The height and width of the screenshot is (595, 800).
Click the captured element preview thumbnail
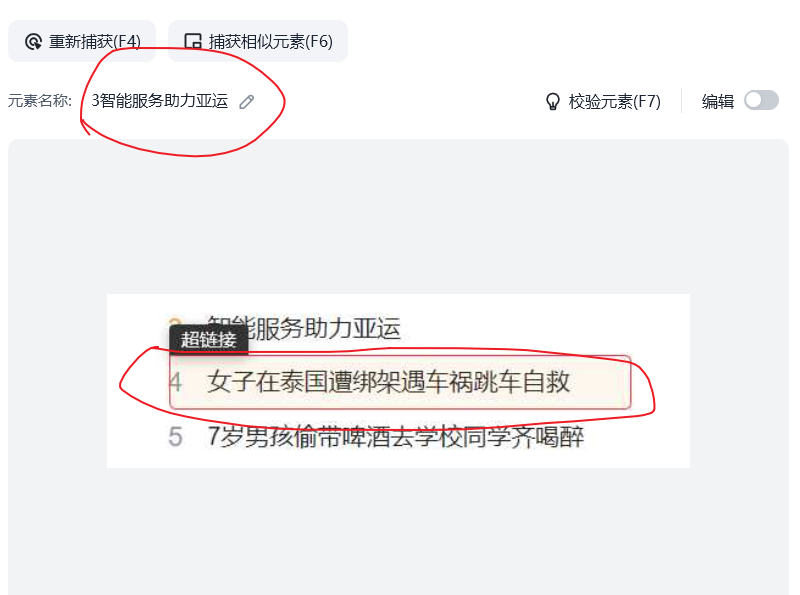(x=398, y=381)
